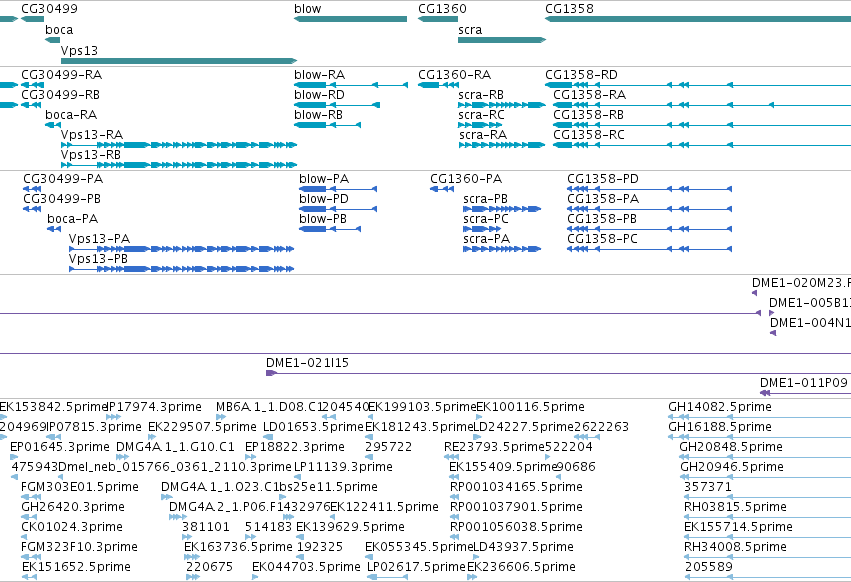Image resolution: width=851 pixels, height=582 pixels.
Task: Select EST label RH34008.5prime
Action: coord(735,547)
